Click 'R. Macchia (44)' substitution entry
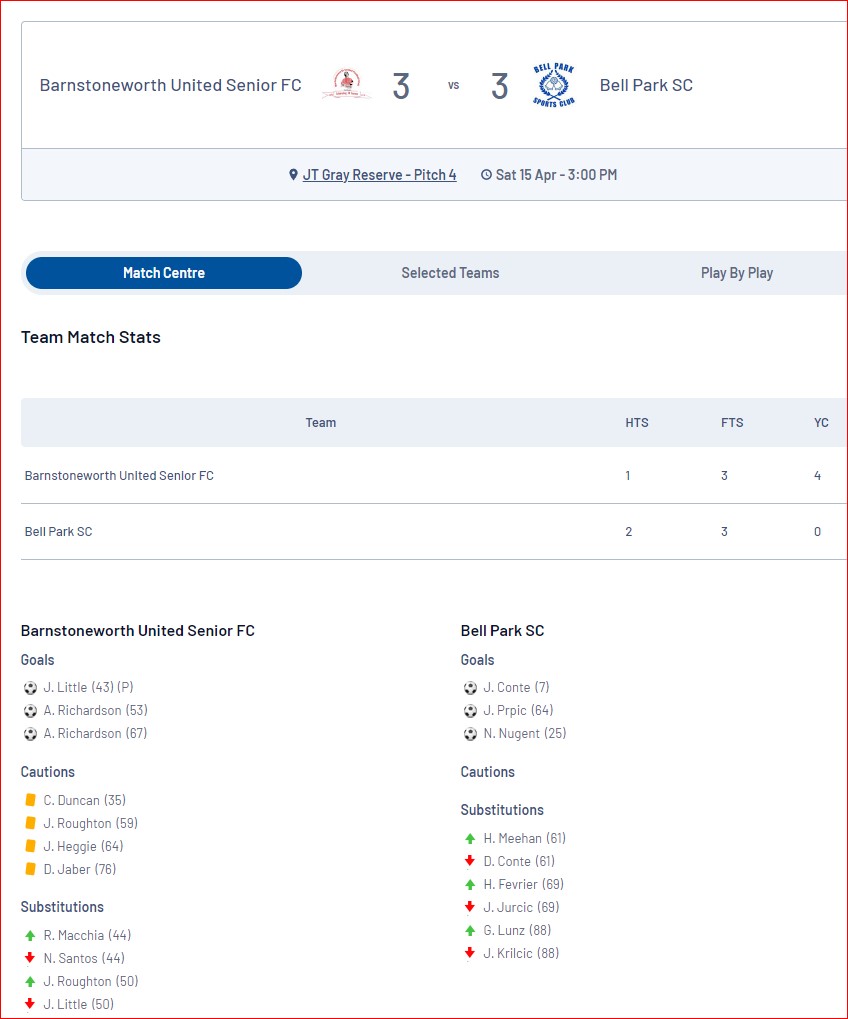The image size is (848, 1019). click(87, 935)
